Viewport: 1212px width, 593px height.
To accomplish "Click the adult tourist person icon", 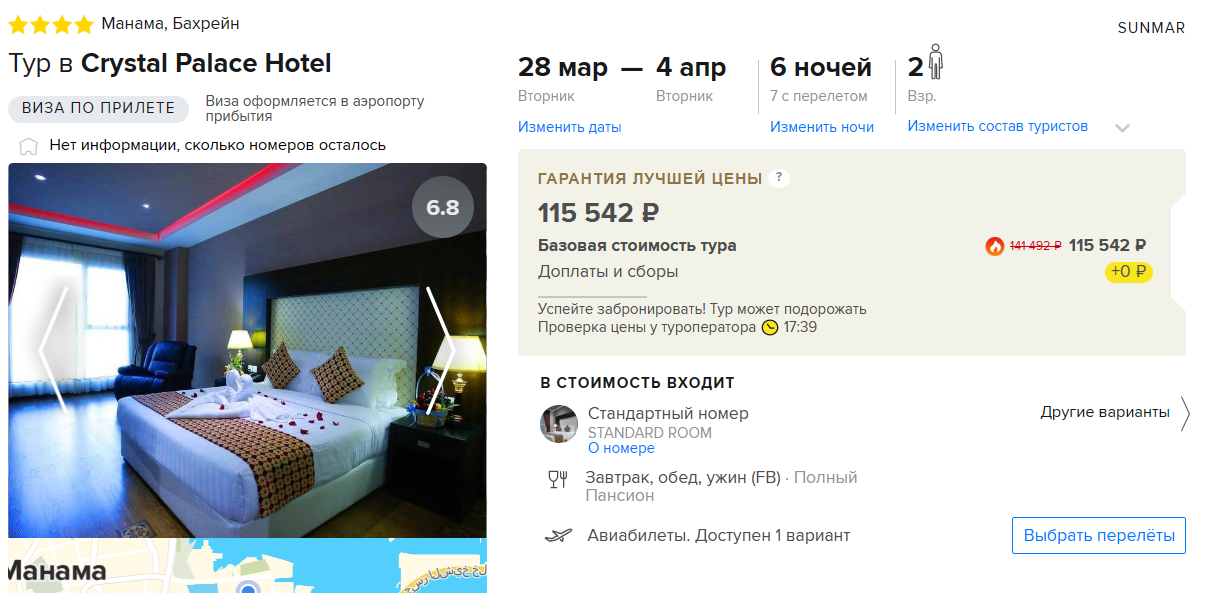I will [x=936, y=62].
